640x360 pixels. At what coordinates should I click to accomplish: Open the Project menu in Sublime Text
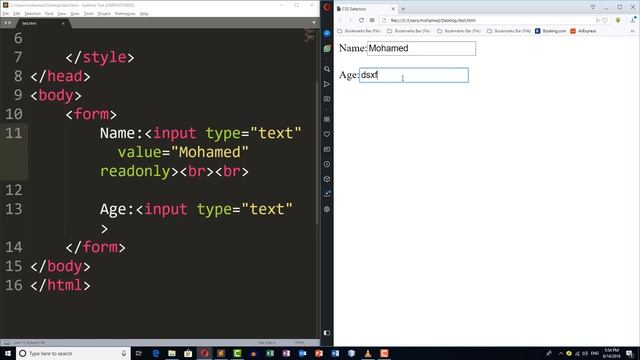click(x=104, y=14)
